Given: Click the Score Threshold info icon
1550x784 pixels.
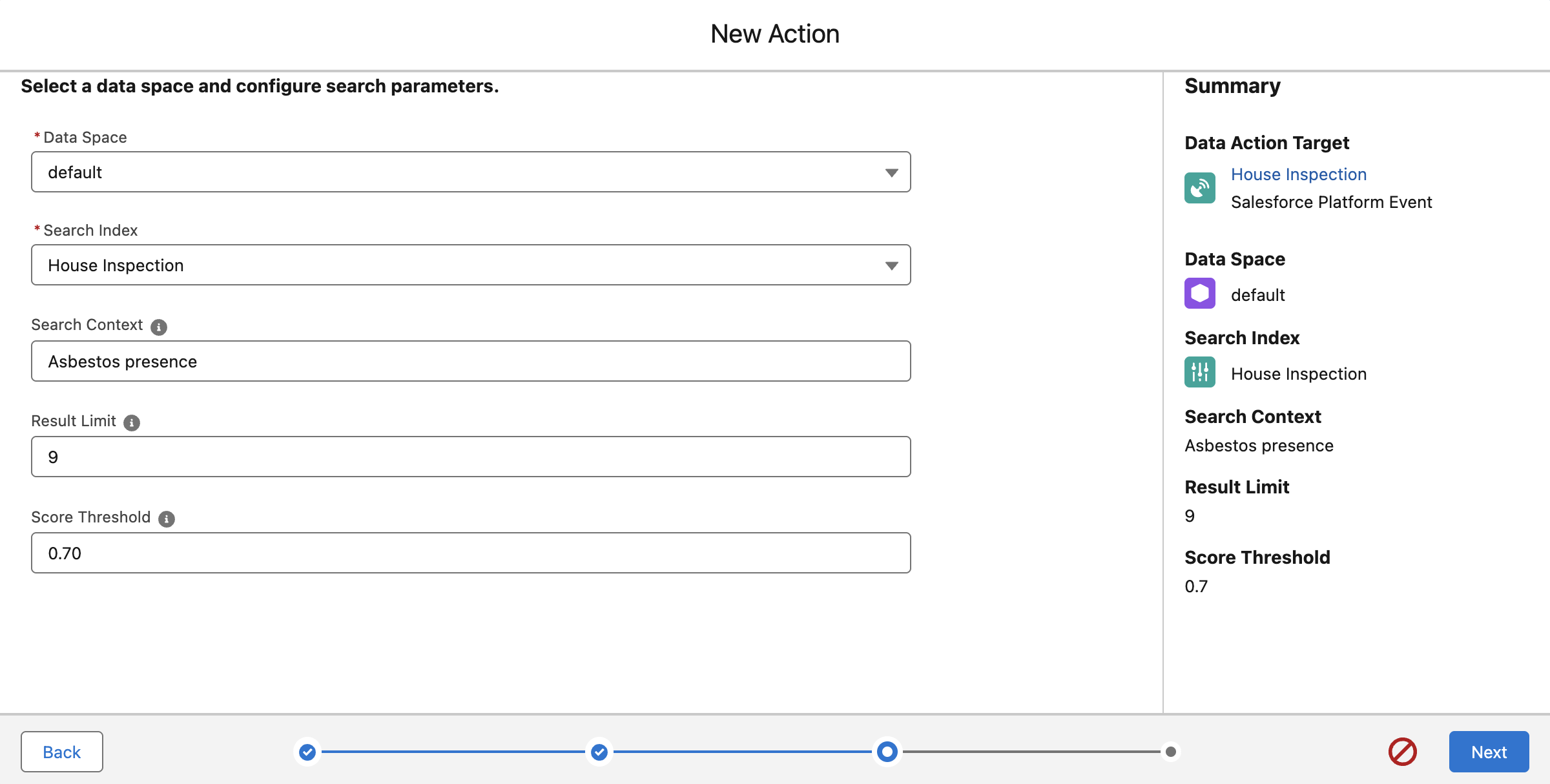Looking at the screenshot, I should coord(167,519).
